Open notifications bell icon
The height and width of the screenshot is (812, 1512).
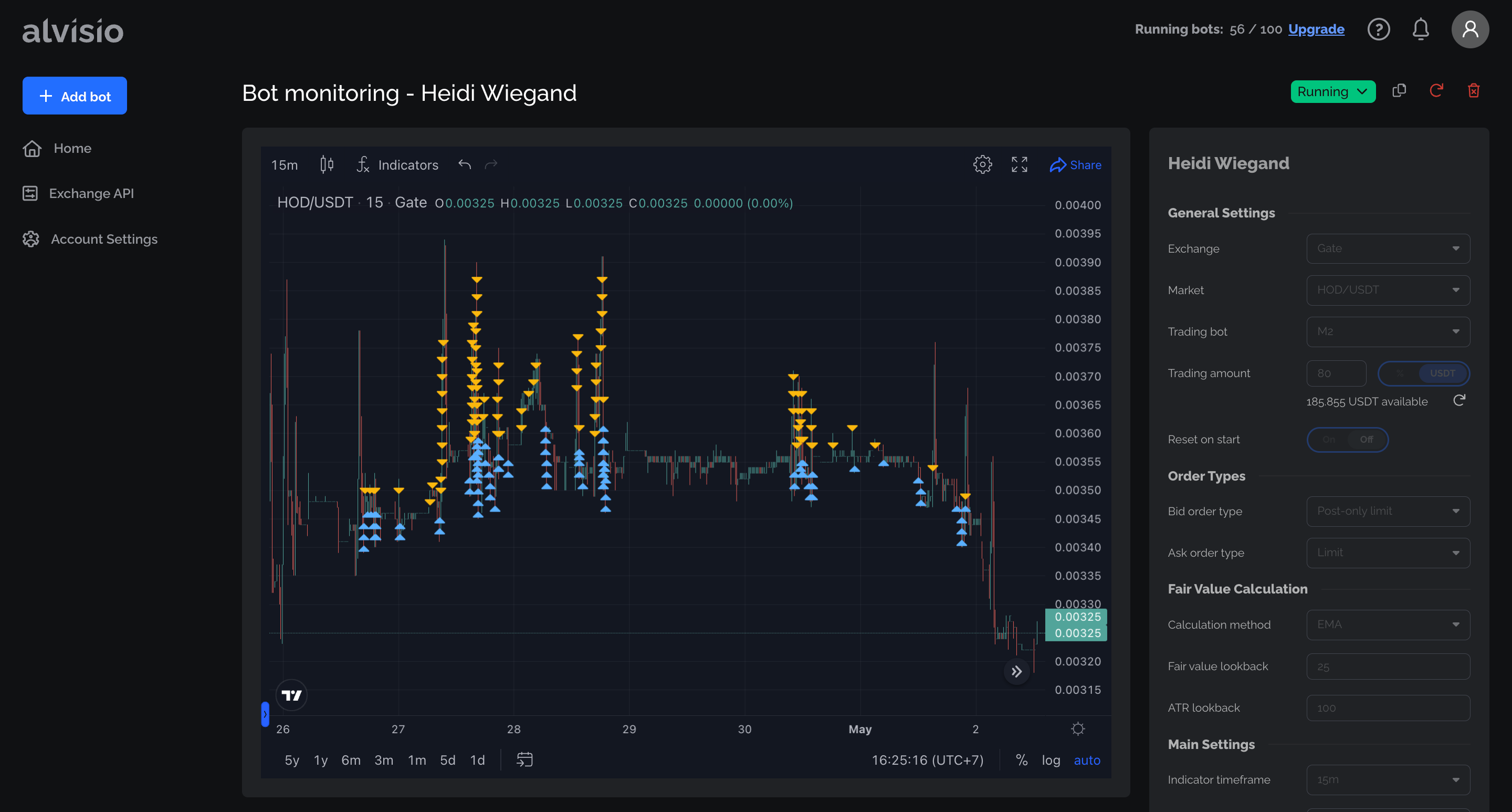1420,29
